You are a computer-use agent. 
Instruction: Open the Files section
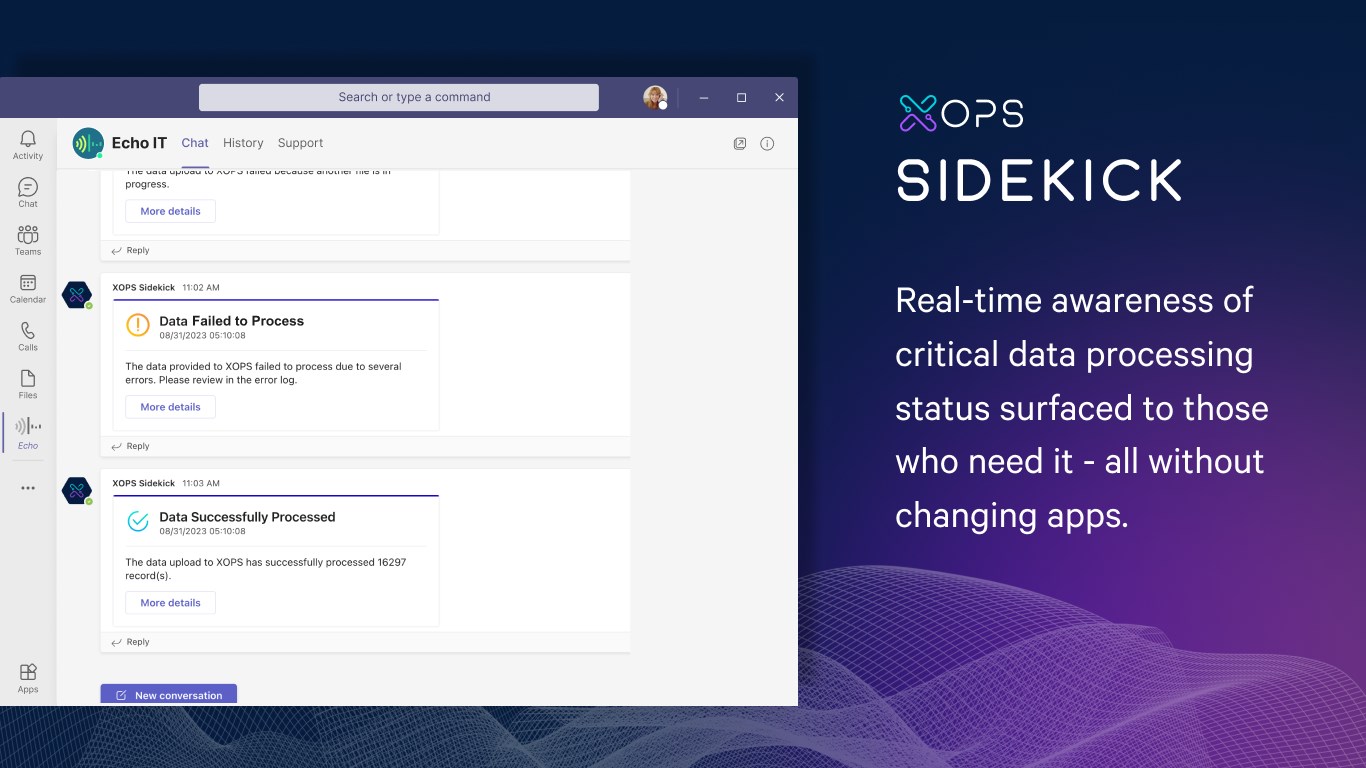tap(28, 384)
